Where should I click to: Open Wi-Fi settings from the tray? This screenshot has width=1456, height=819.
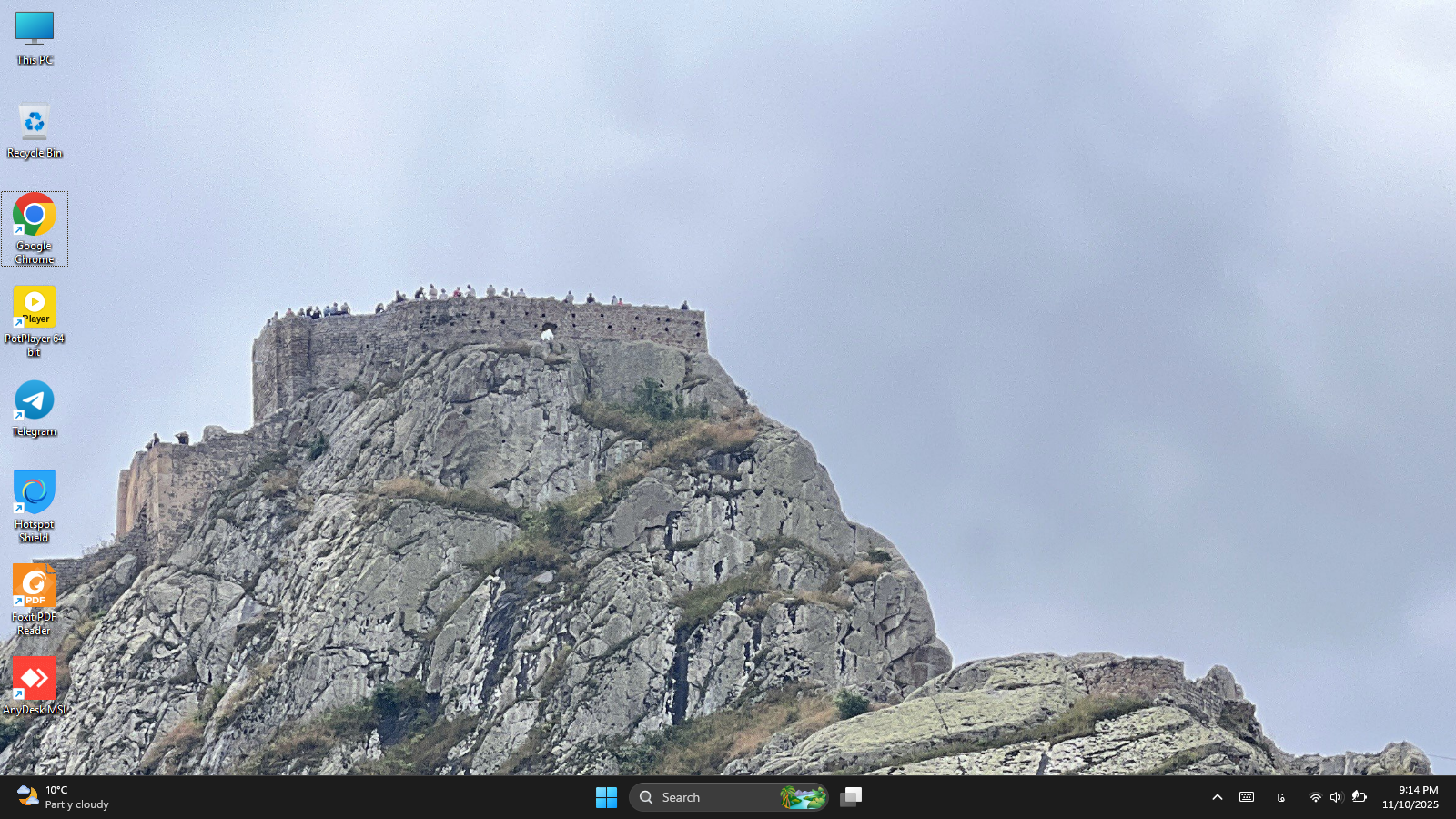point(1315,796)
